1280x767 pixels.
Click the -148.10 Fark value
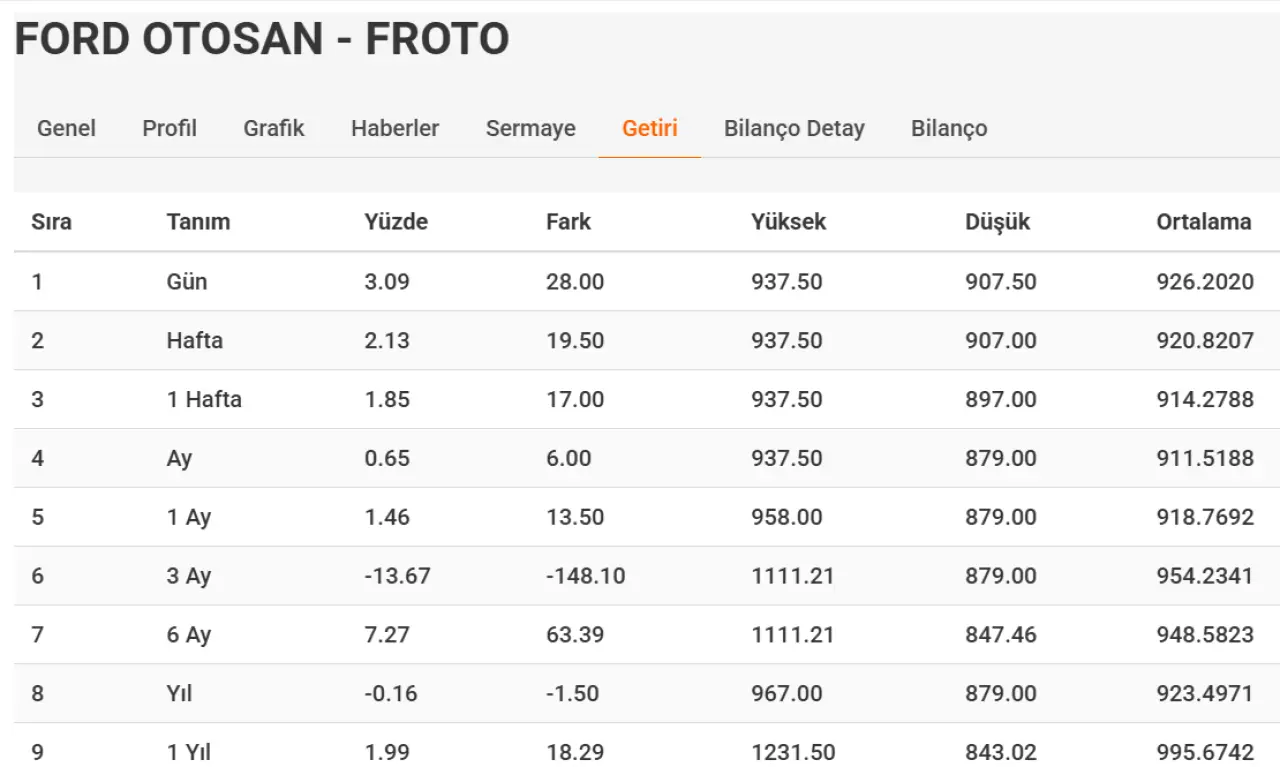(586, 576)
